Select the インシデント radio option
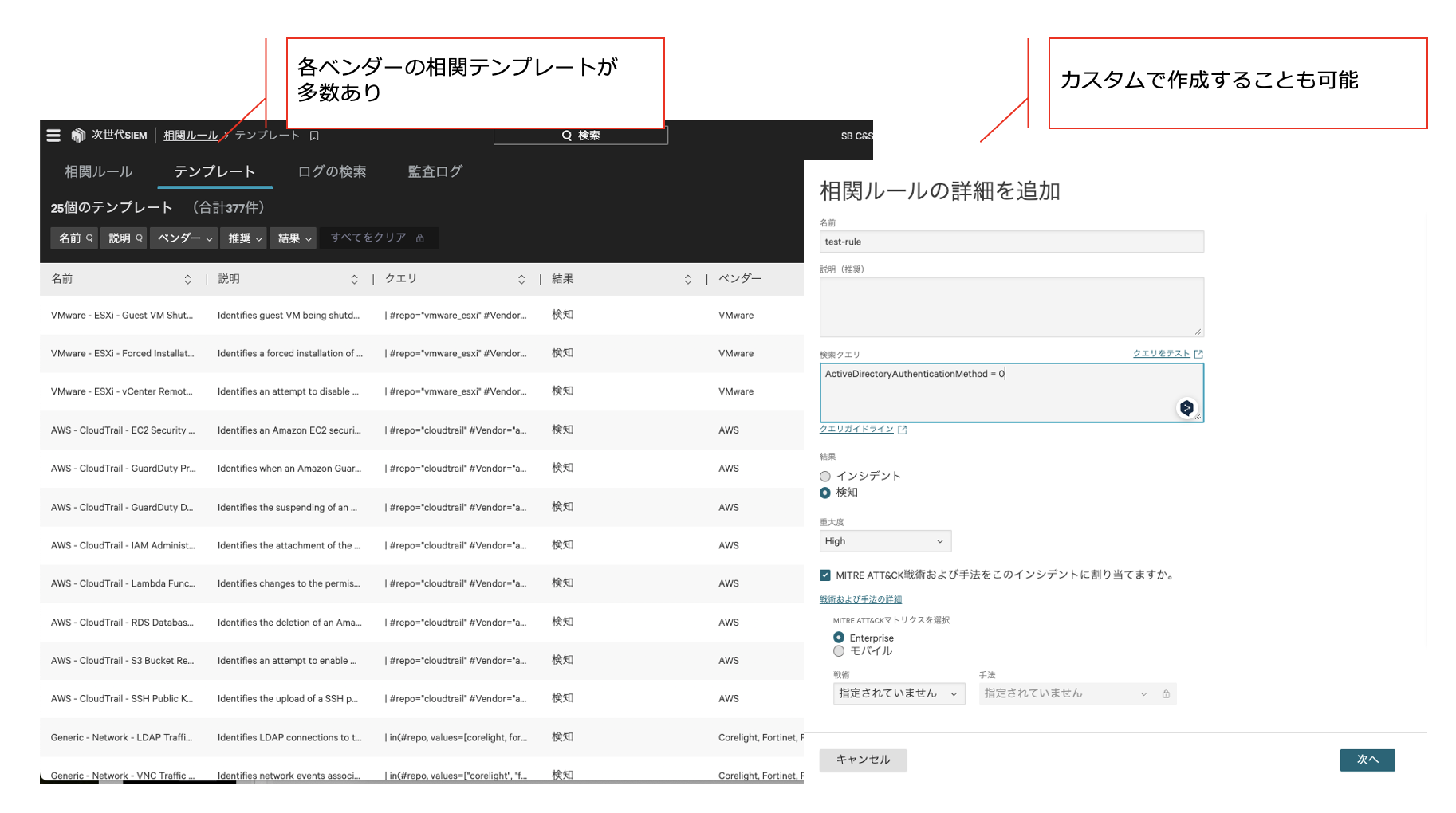The width and height of the screenshot is (1456, 813). point(825,477)
